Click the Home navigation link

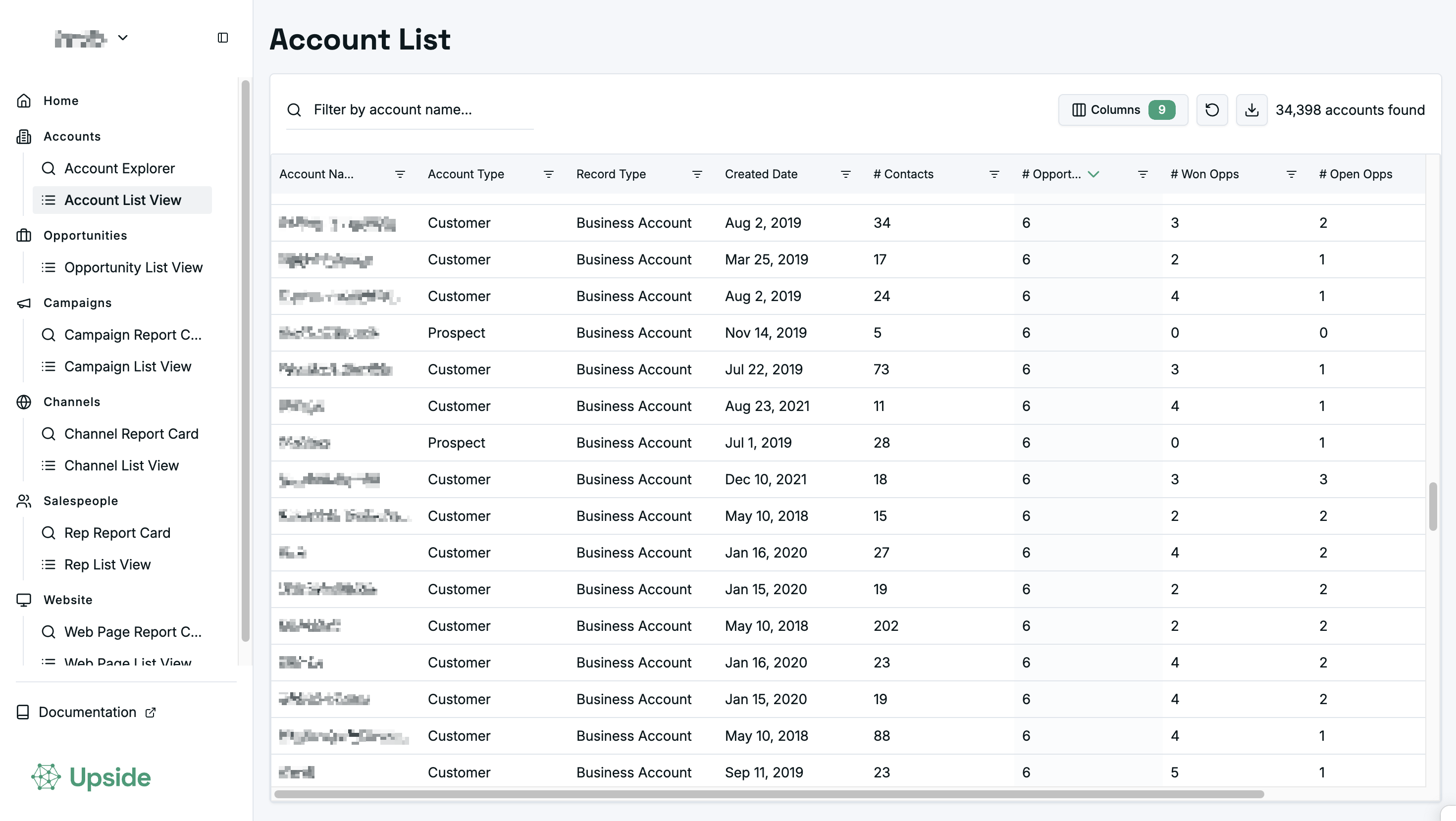[x=60, y=101]
